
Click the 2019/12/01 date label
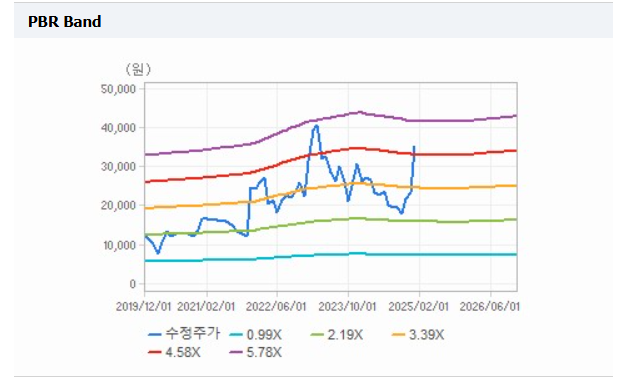[x=143, y=307]
